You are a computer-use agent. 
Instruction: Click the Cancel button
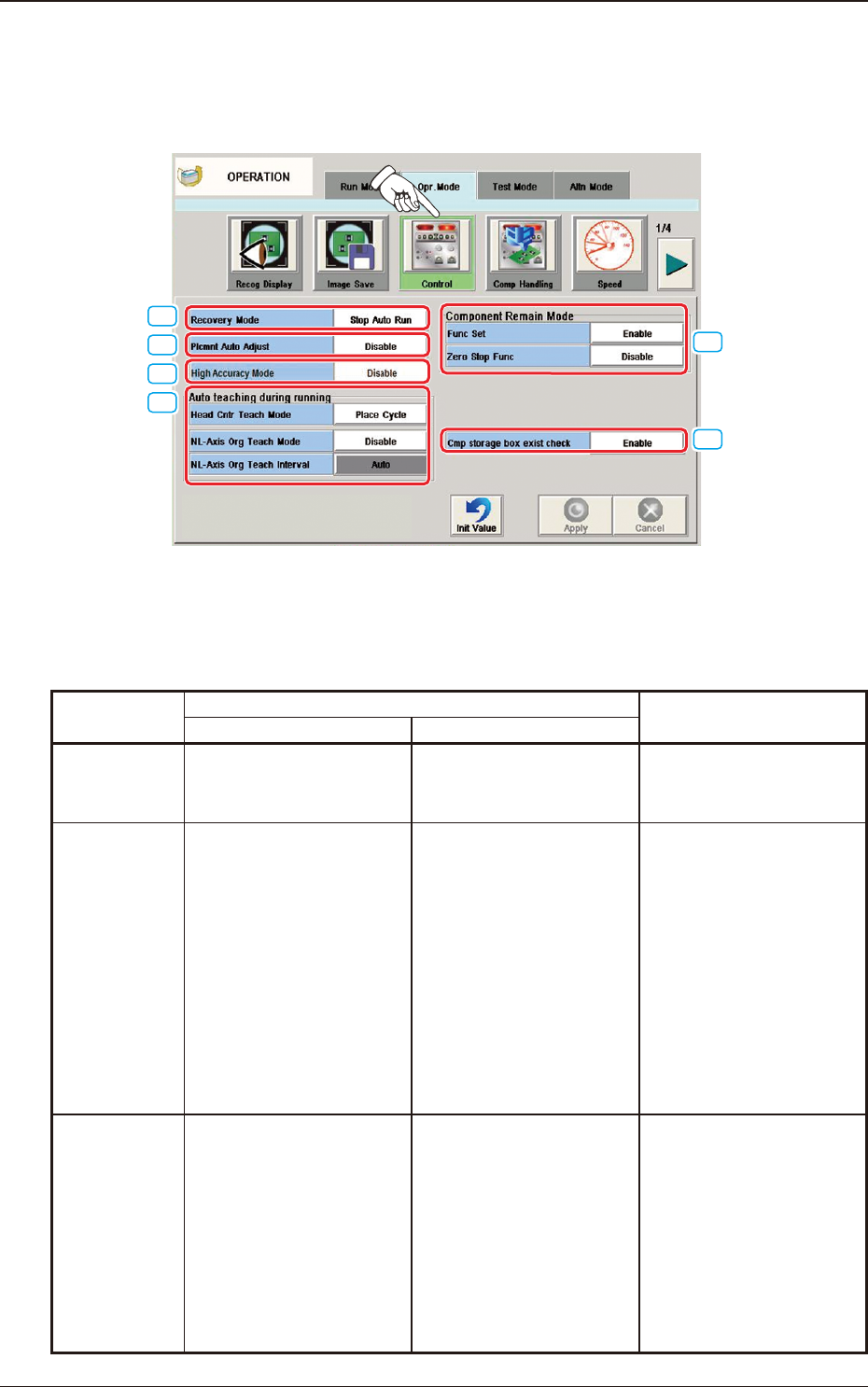650,515
